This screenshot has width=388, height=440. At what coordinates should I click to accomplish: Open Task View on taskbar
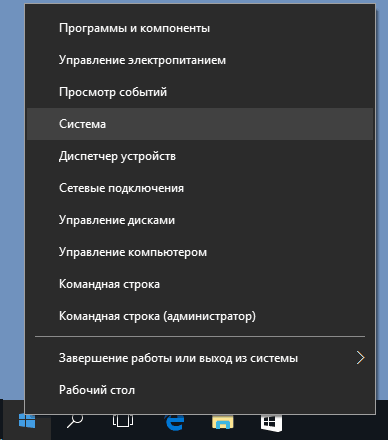(x=123, y=421)
